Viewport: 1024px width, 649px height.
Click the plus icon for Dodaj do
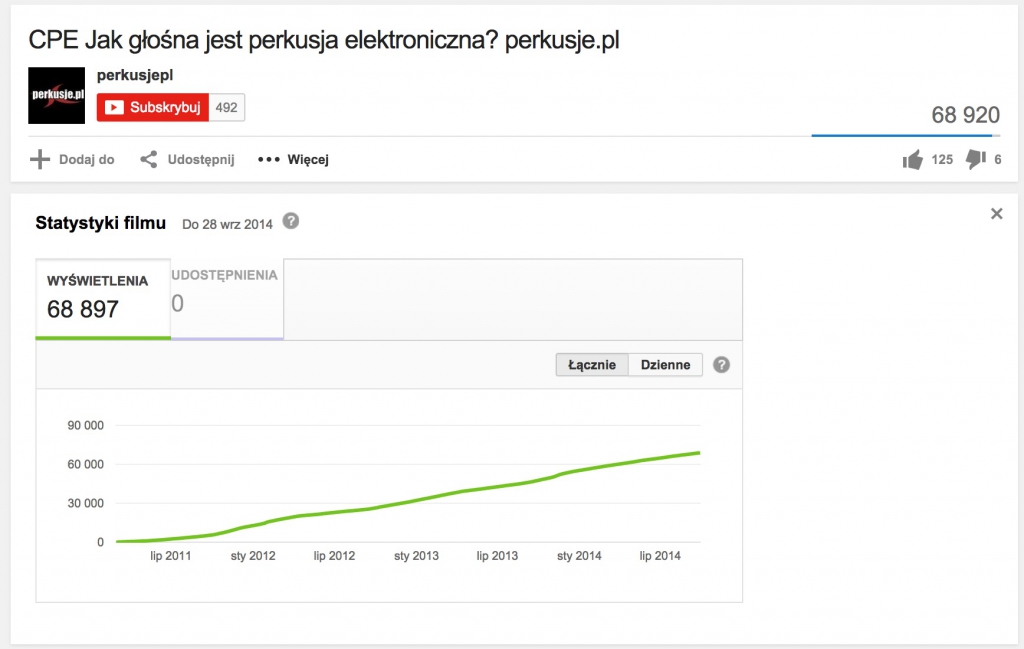click(x=40, y=160)
